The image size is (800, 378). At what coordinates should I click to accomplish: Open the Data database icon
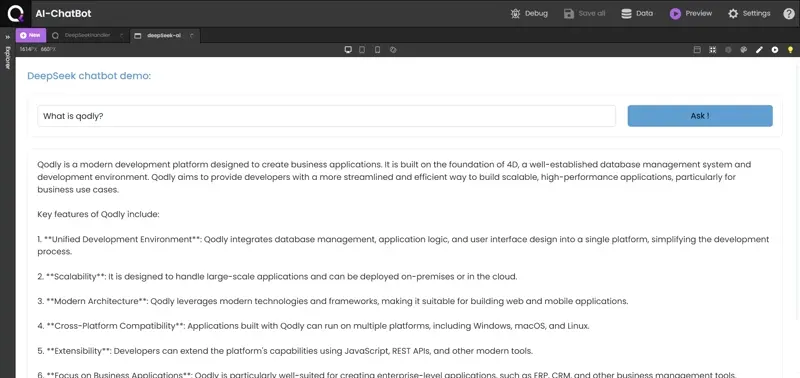pos(626,14)
